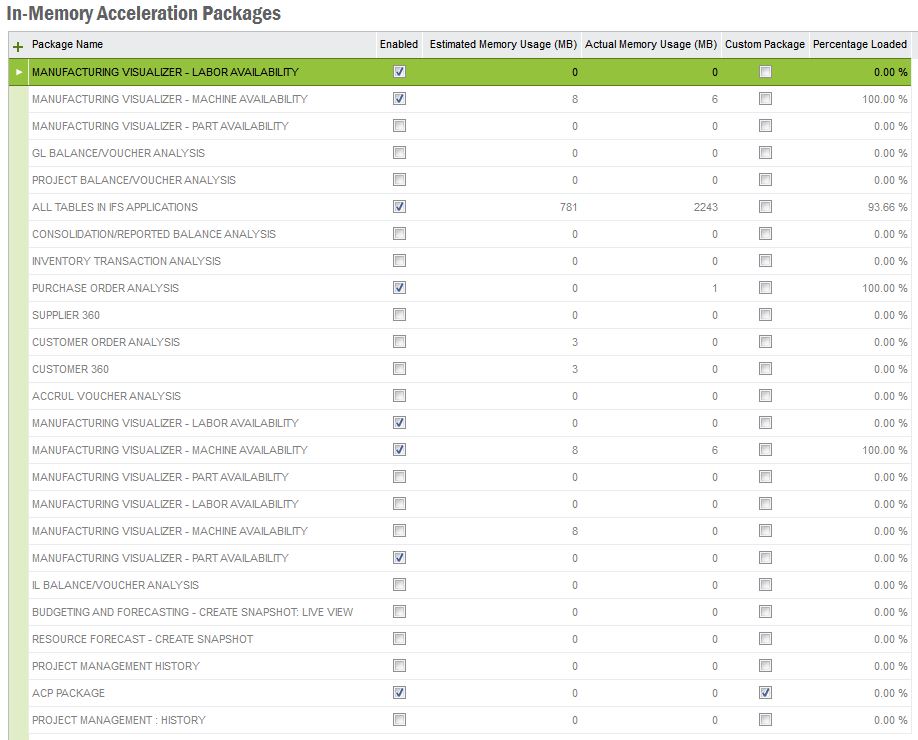Uncheck Enabled for PURCHASE ORDER ANALYSIS

(399, 288)
